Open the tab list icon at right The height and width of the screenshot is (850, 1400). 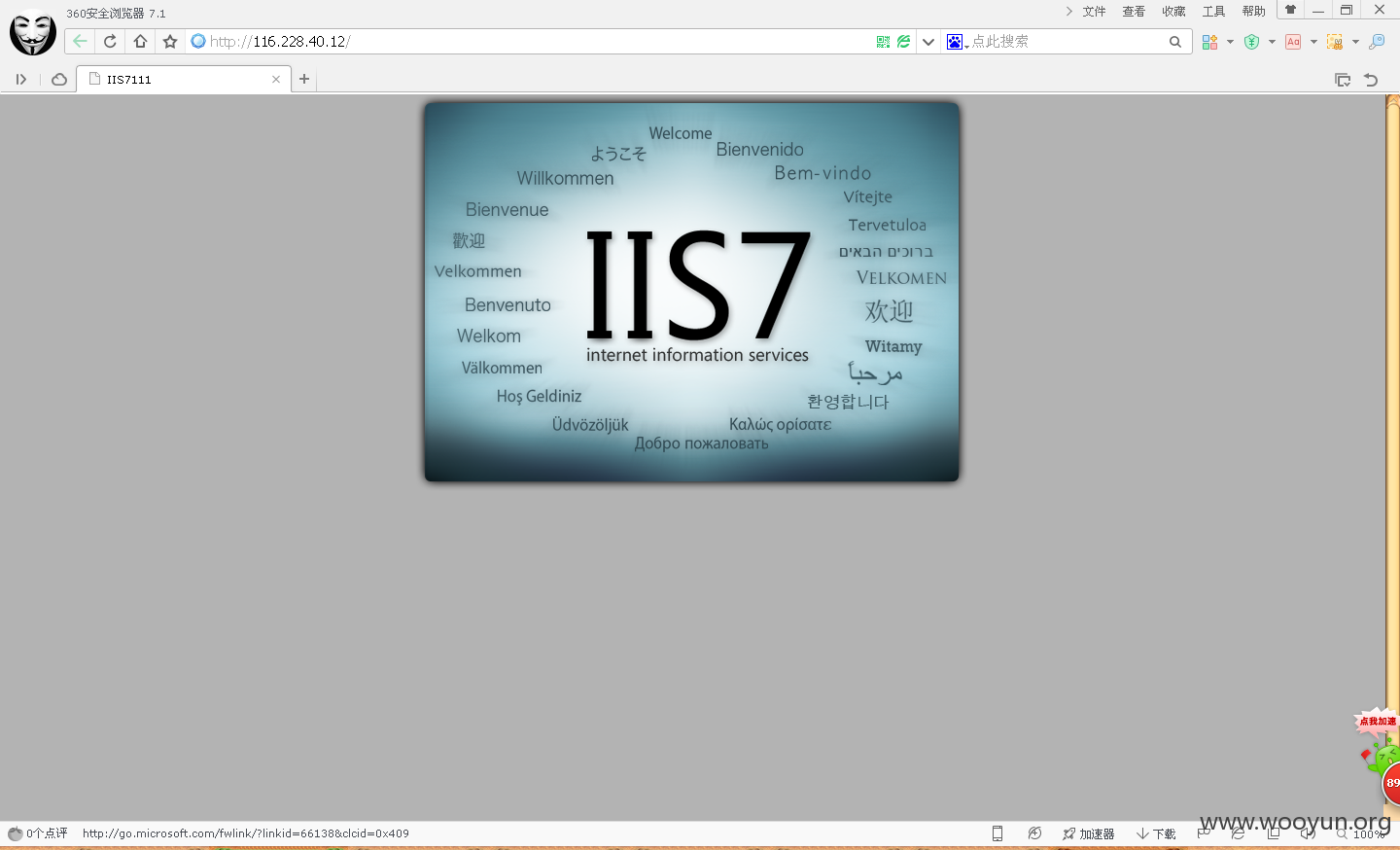pyautogui.click(x=1343, y=80)
